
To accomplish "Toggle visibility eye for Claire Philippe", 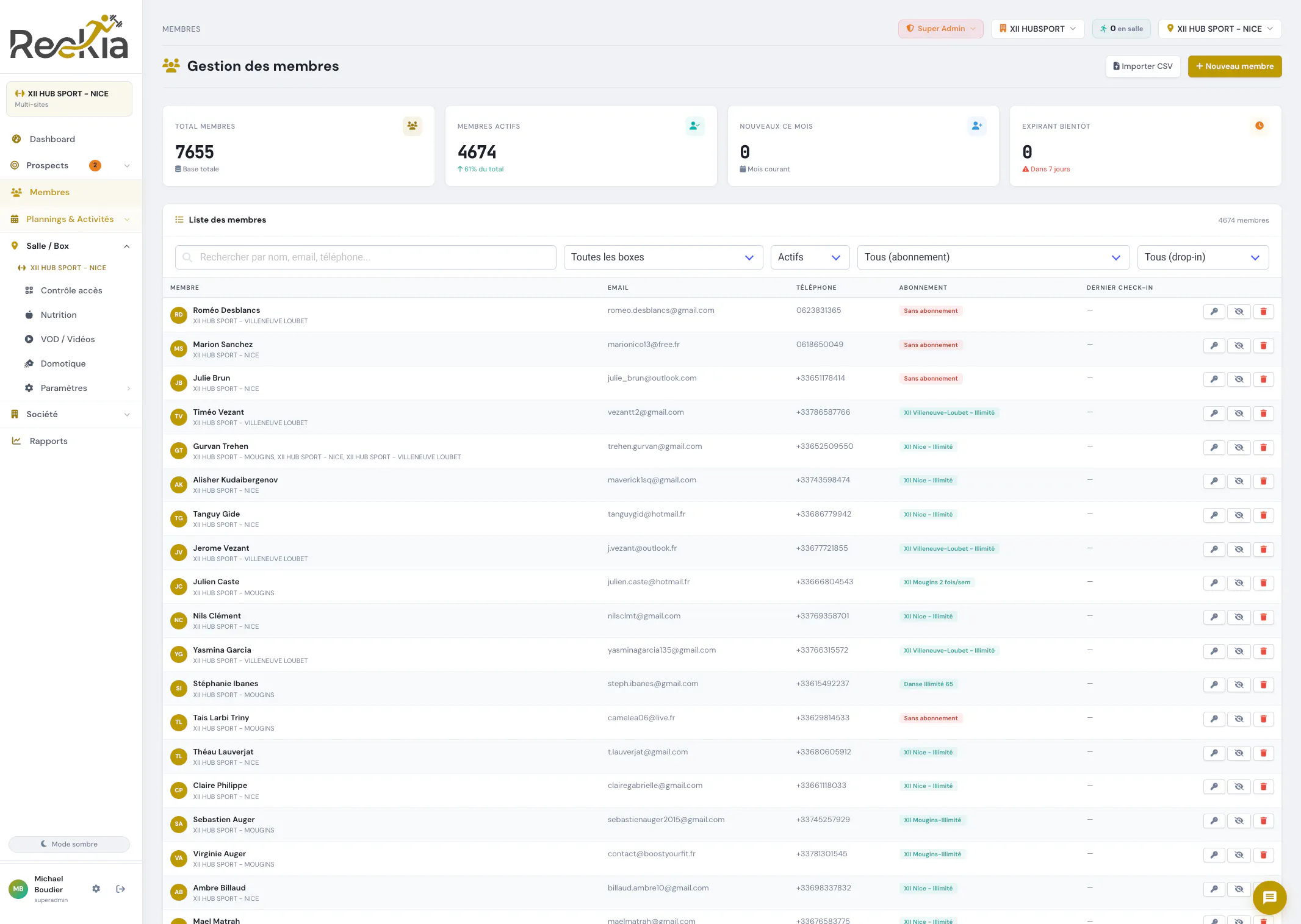I will click(1239, 787).
